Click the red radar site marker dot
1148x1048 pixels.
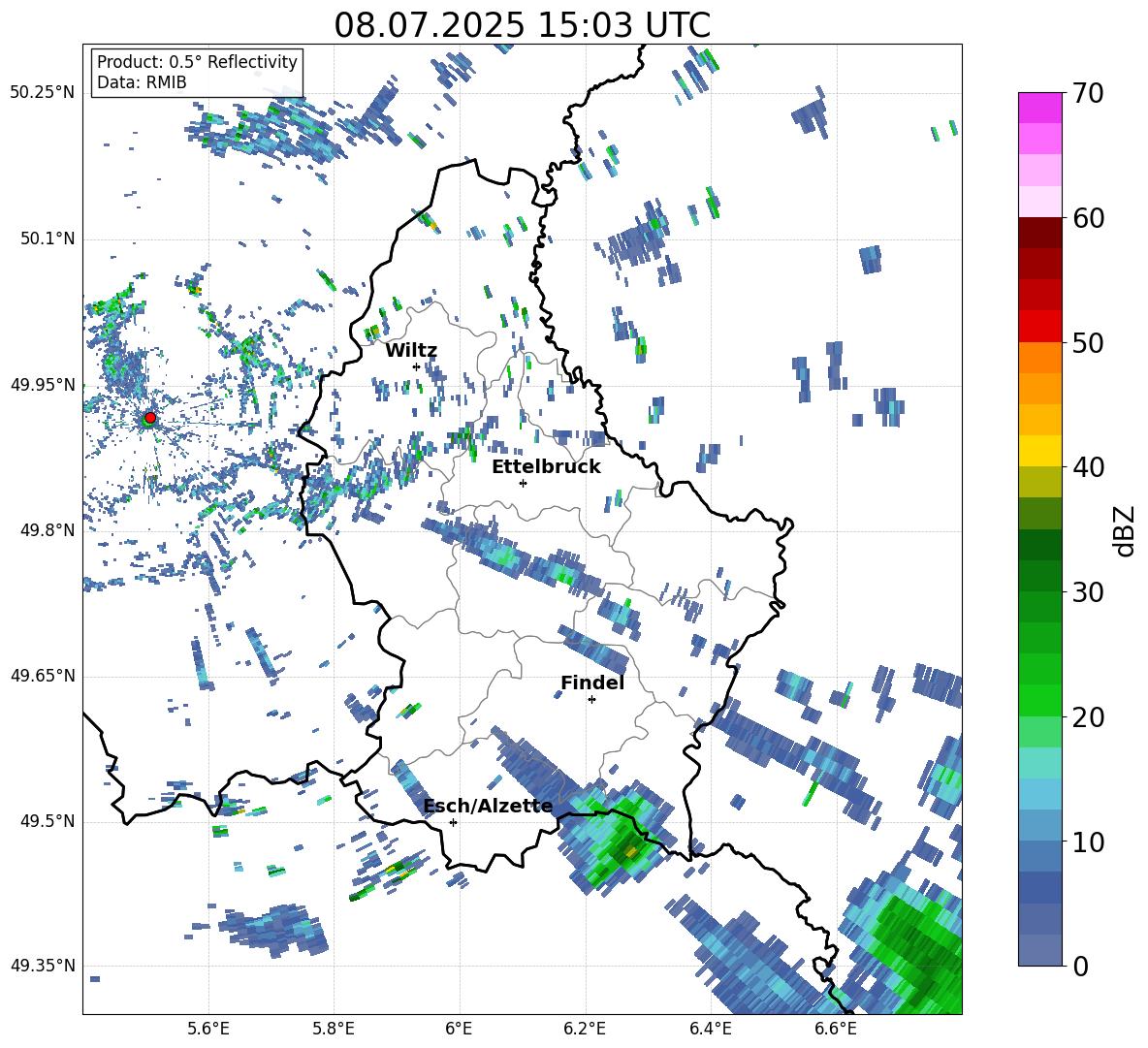click(x=150, y=418)
